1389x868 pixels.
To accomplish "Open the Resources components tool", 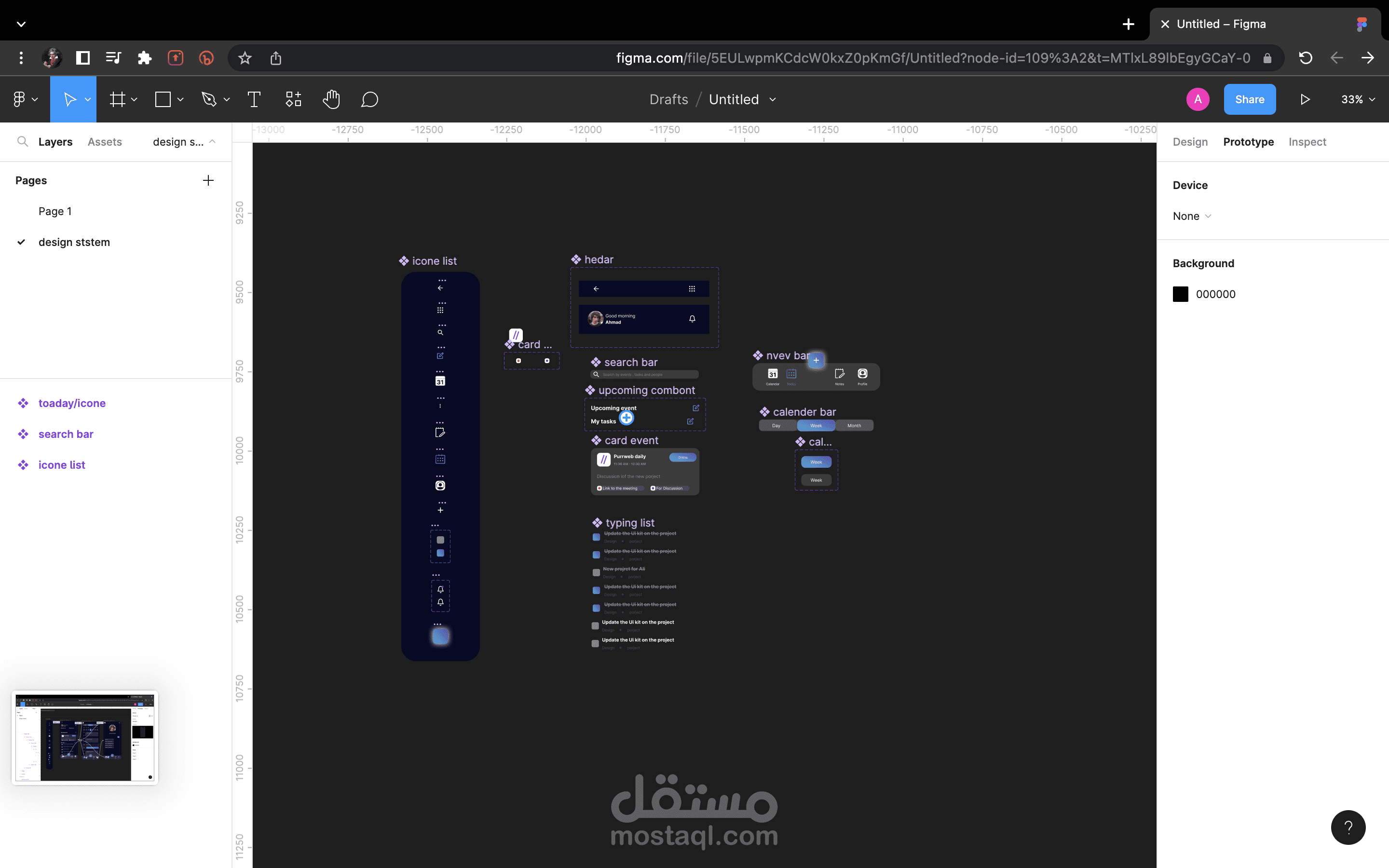I will coord(293,99).
